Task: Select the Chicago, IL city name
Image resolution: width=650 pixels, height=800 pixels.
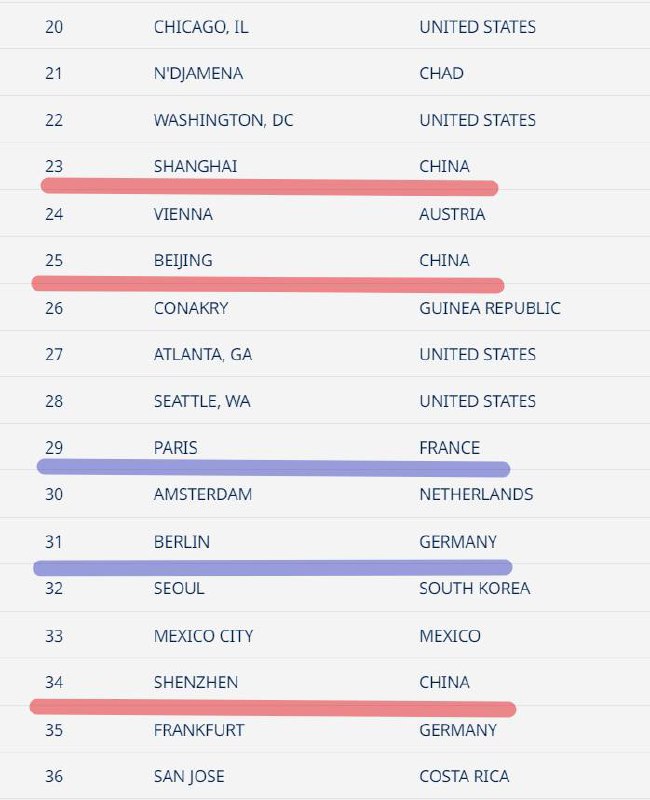Action: [201, 27]
